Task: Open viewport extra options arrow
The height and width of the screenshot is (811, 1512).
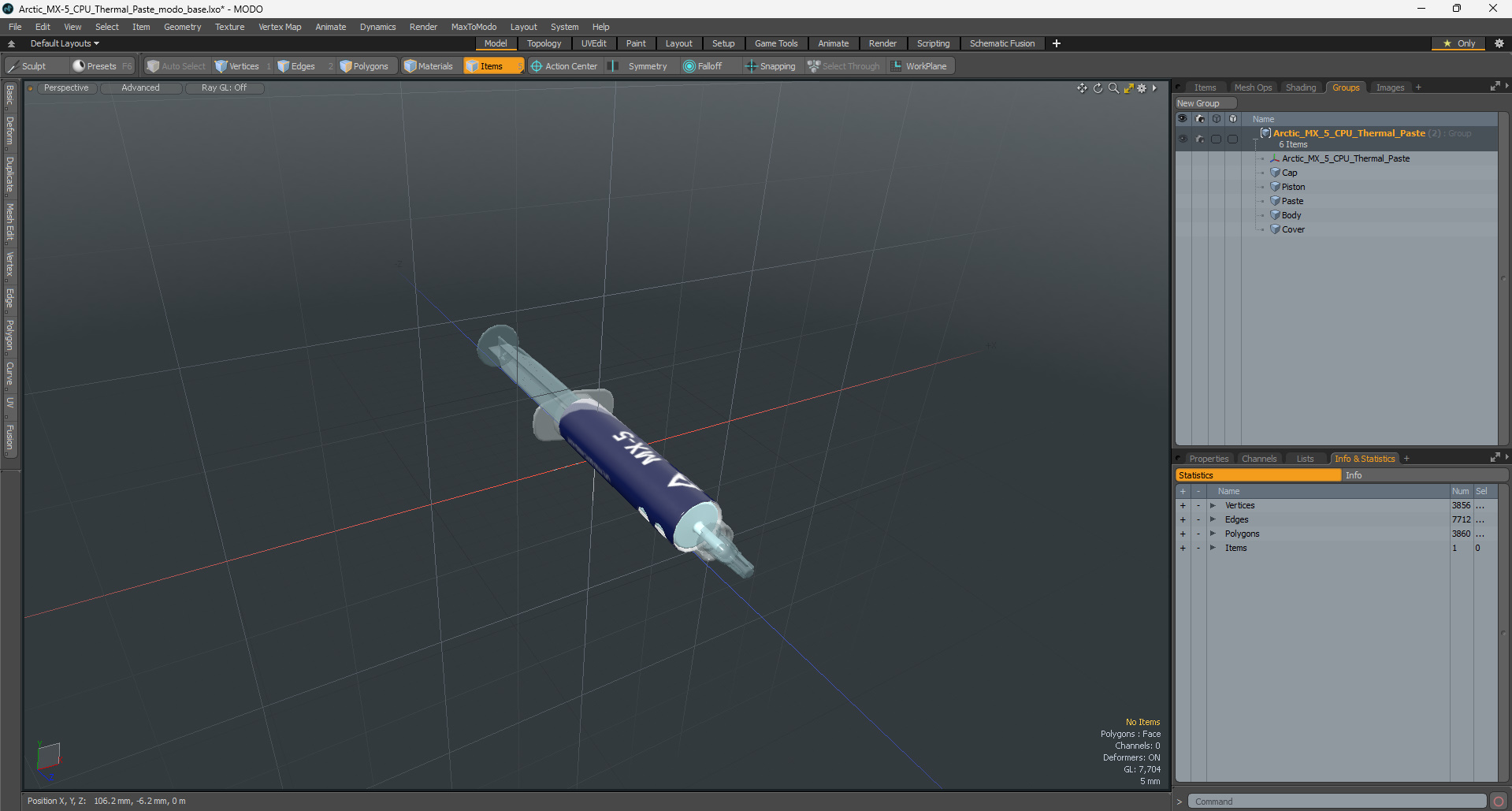Action: click(1154, 88)
